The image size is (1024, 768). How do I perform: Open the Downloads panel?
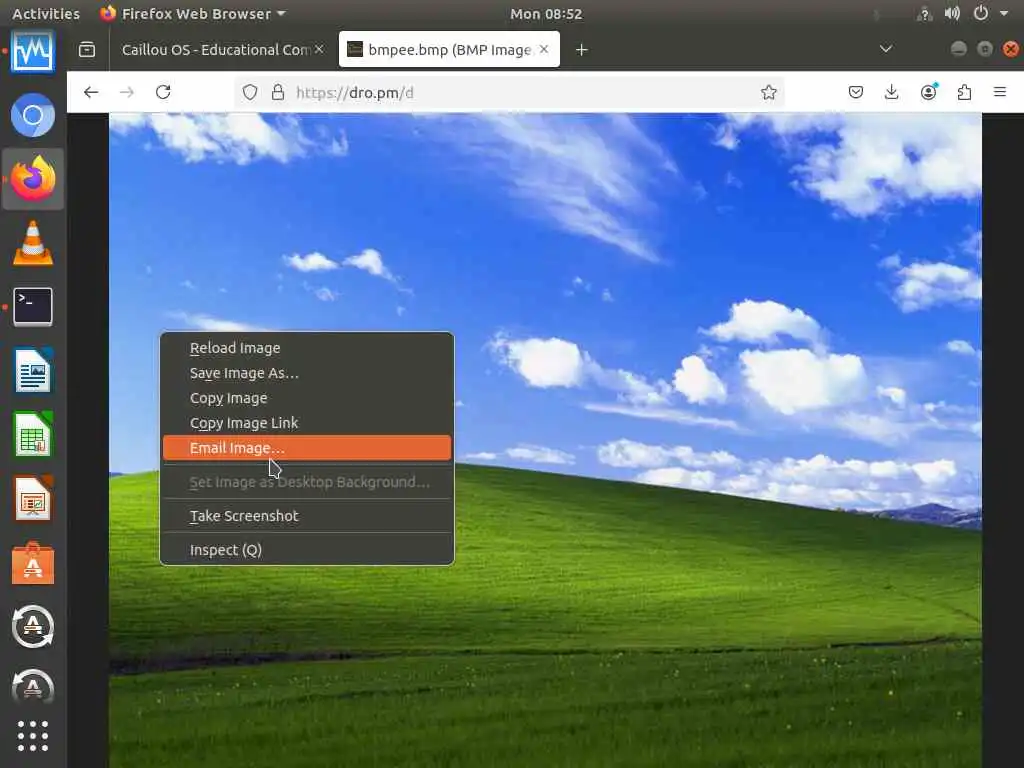tap(891, 92)
